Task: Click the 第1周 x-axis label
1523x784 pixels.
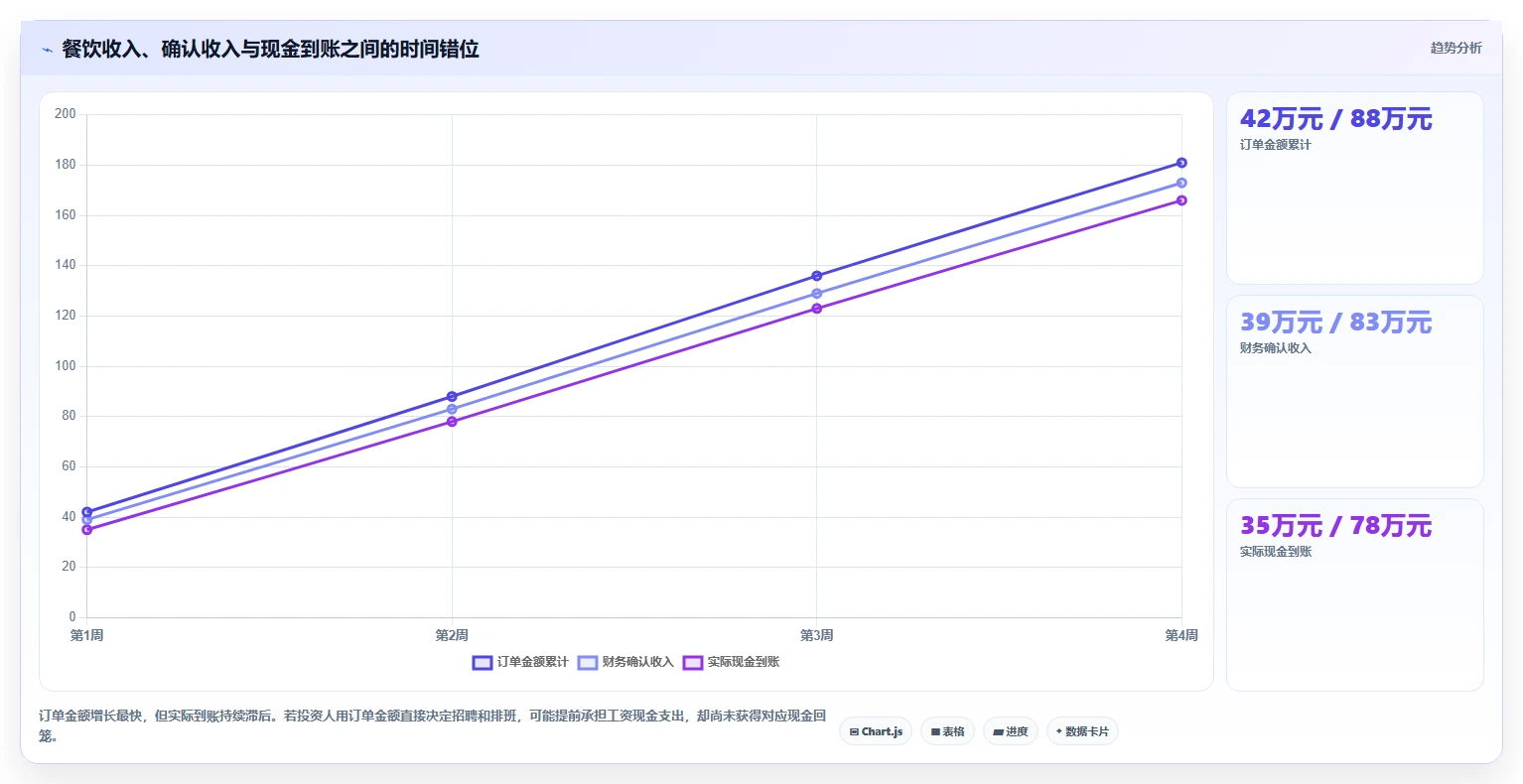Action: pyautogui.click(x=87, y=635)
